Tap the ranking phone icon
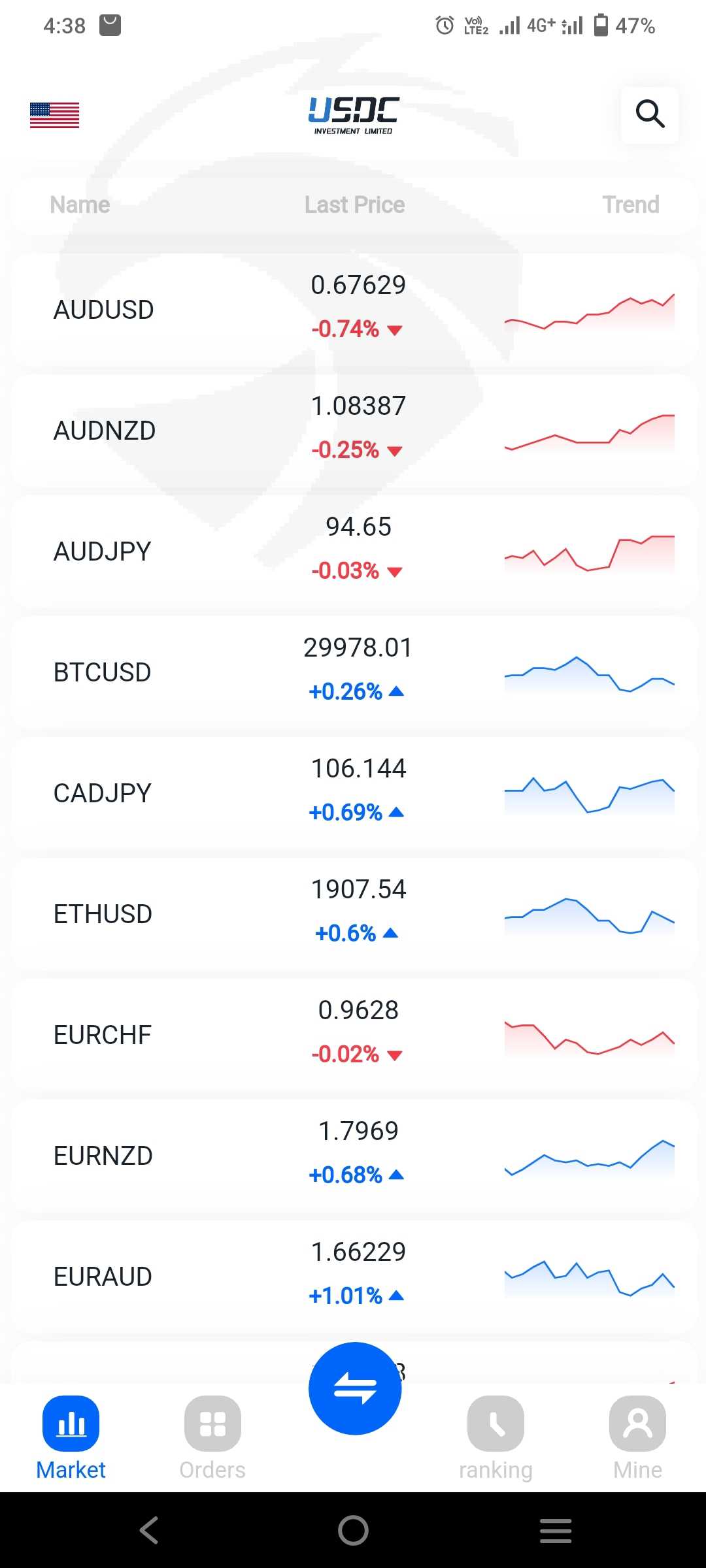 pyautogui.click(x=496, y=1423)
